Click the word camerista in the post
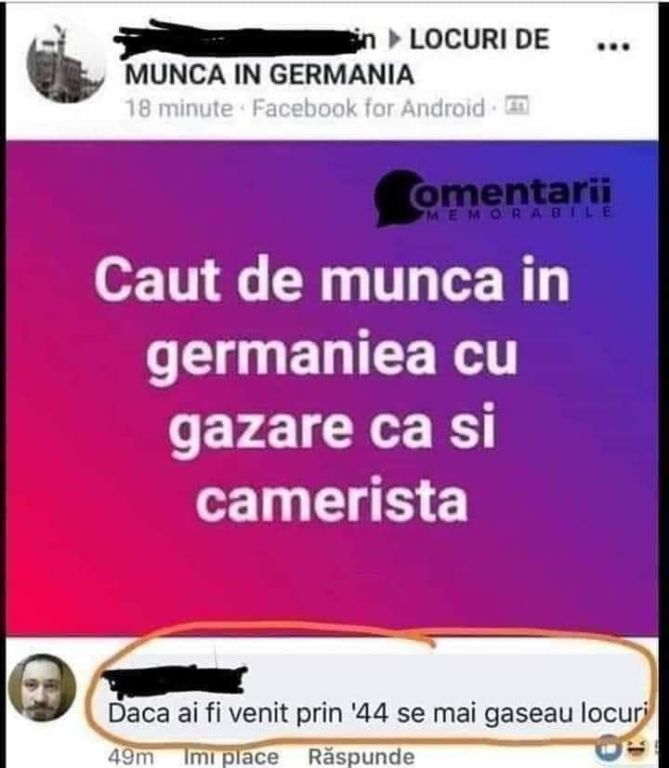The width and height of the screenshot is (669, 768). coord(332,501)
